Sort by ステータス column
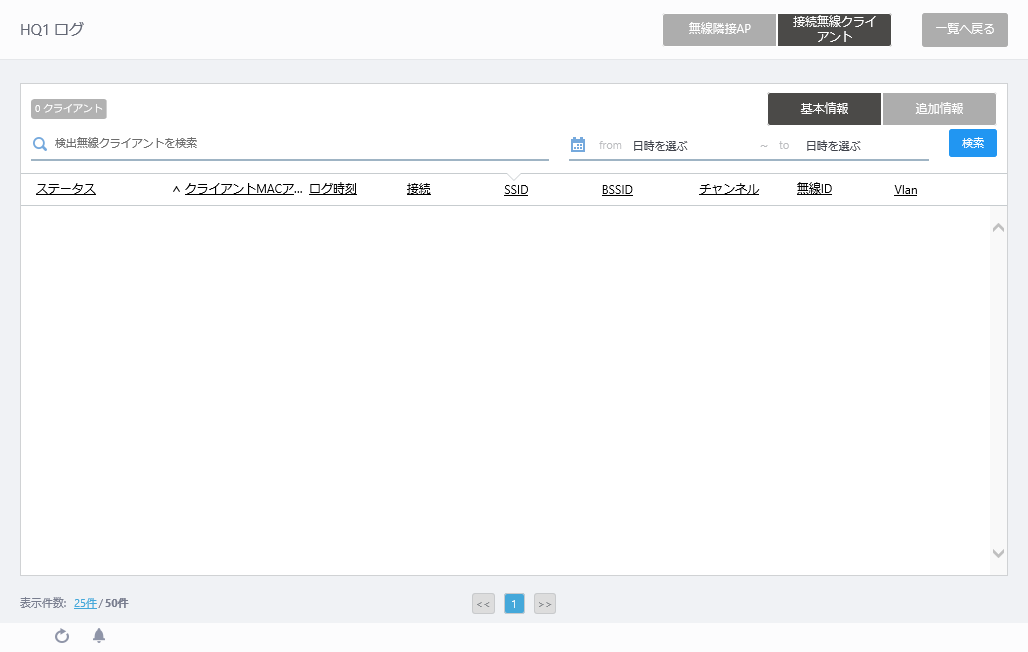The height and width of the screenshot is (652, 1028). click(x=66, y=189)
